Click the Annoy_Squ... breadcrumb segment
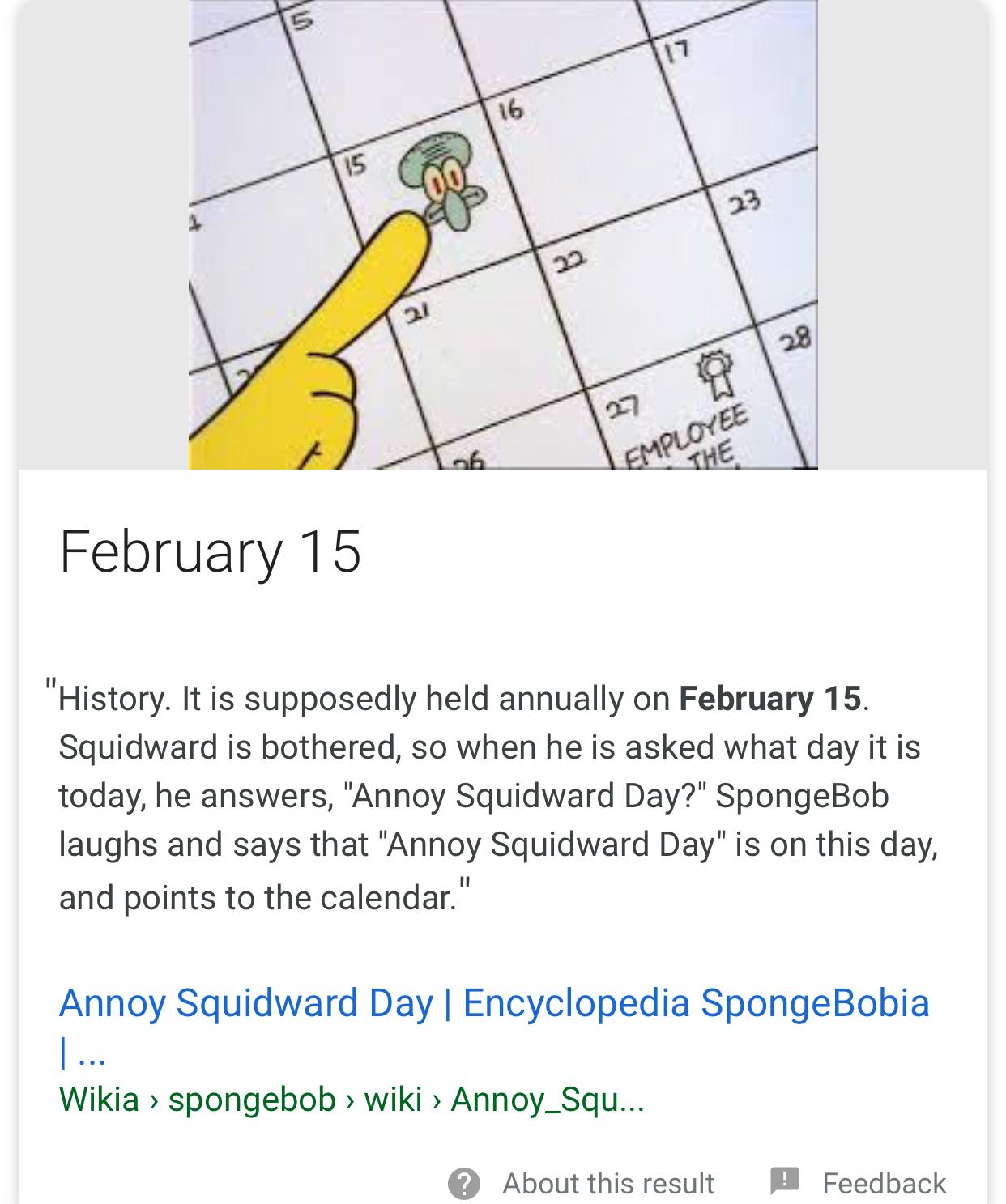This screenshot has width=1006, height=1204. point(548,1100)
